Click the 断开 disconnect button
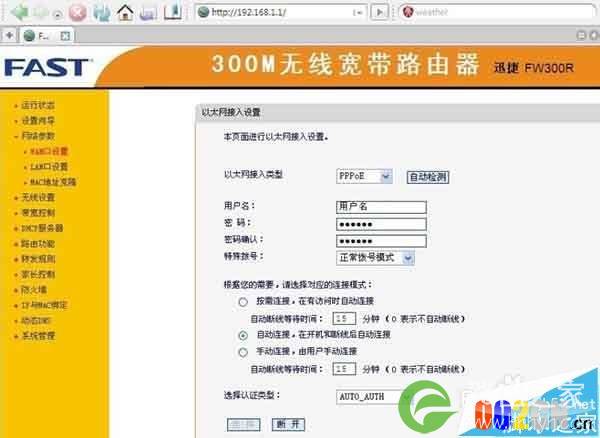Screen dimensions: 600x438 pos(288,424)
